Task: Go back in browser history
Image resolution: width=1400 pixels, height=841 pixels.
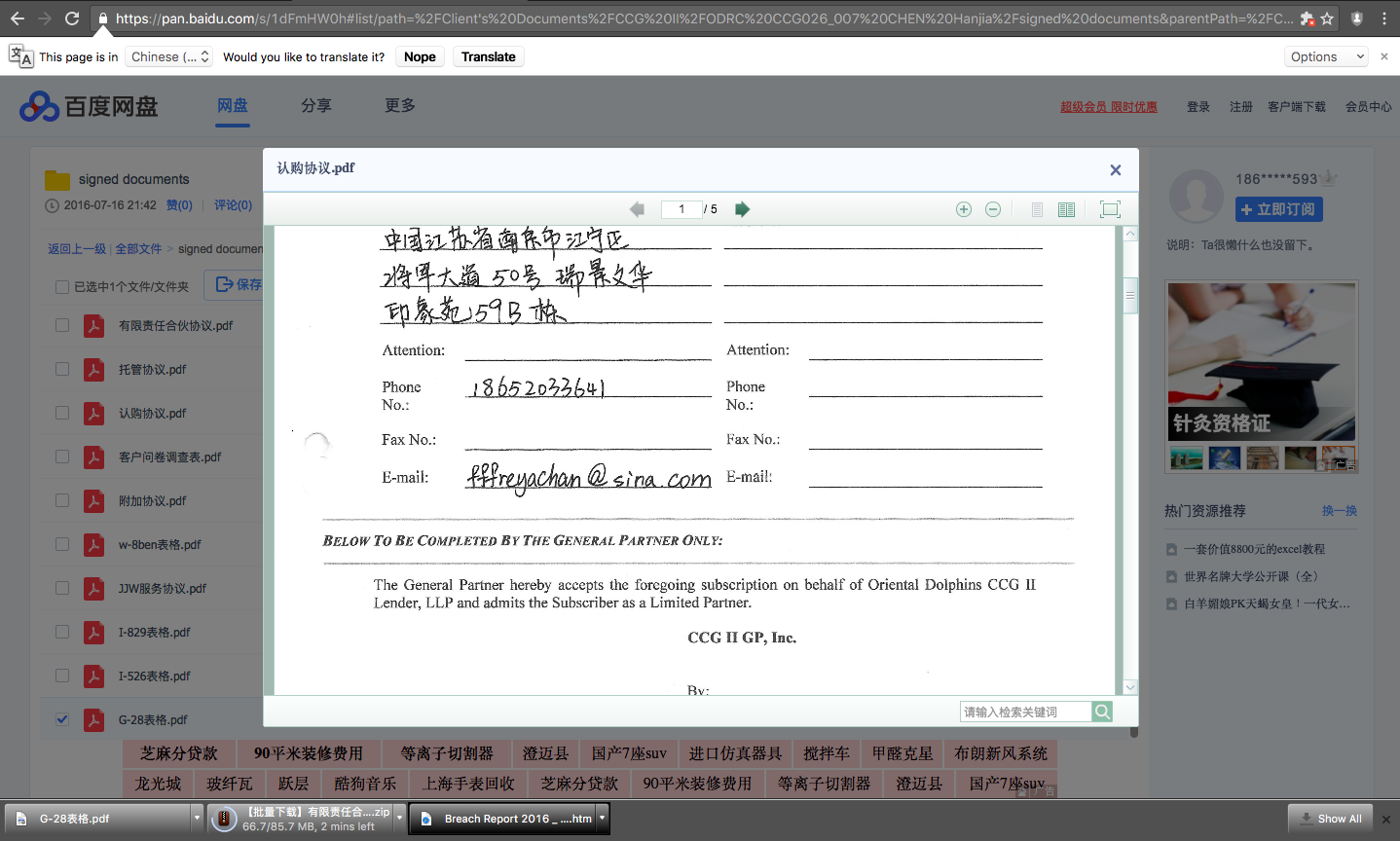Action: pos(18,18)
